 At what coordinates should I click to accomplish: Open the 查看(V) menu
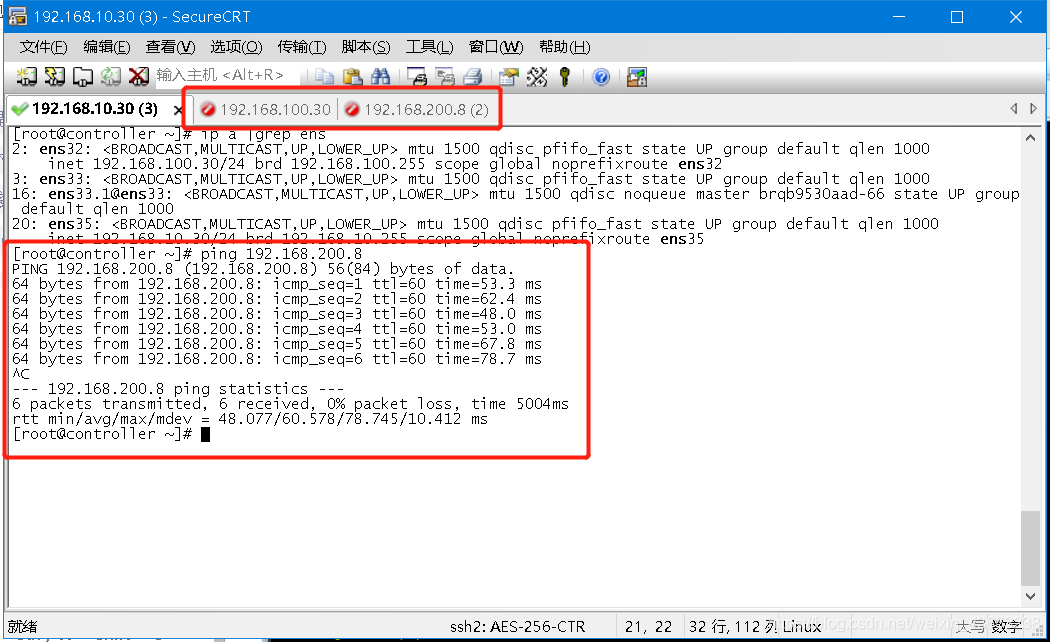[171, 47]
